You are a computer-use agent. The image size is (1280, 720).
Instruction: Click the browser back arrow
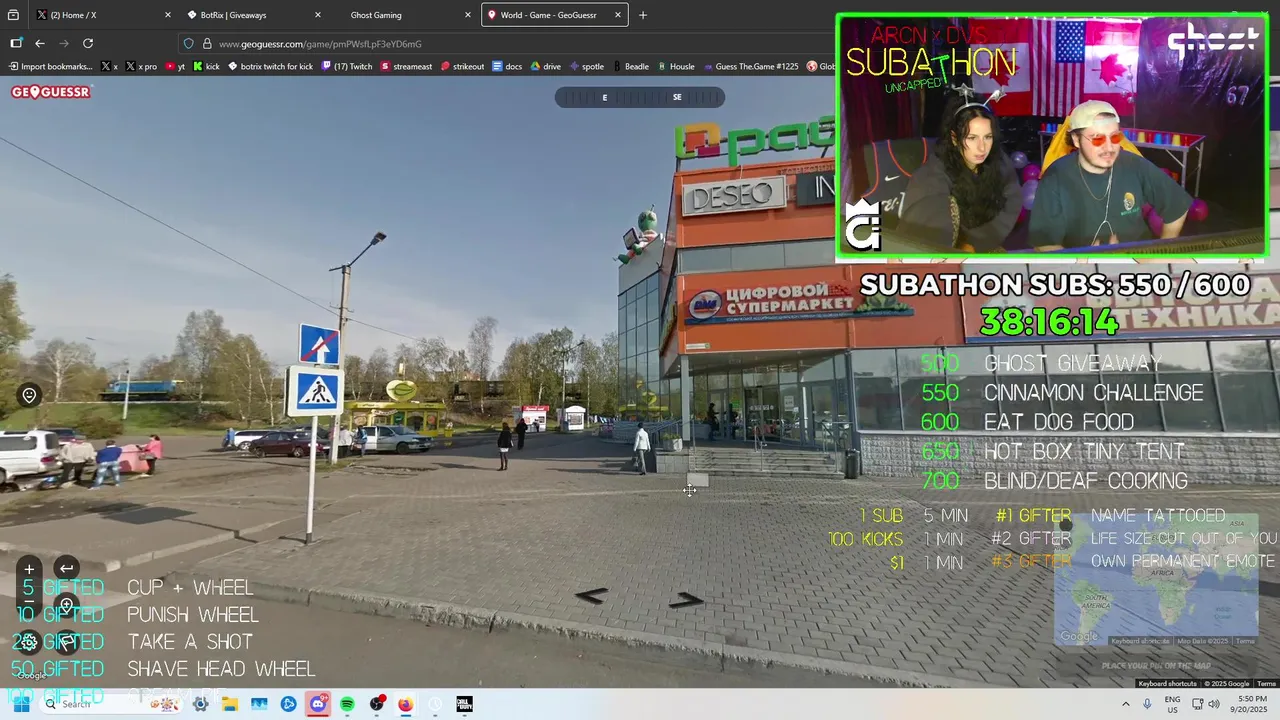[x=40, y=43]
